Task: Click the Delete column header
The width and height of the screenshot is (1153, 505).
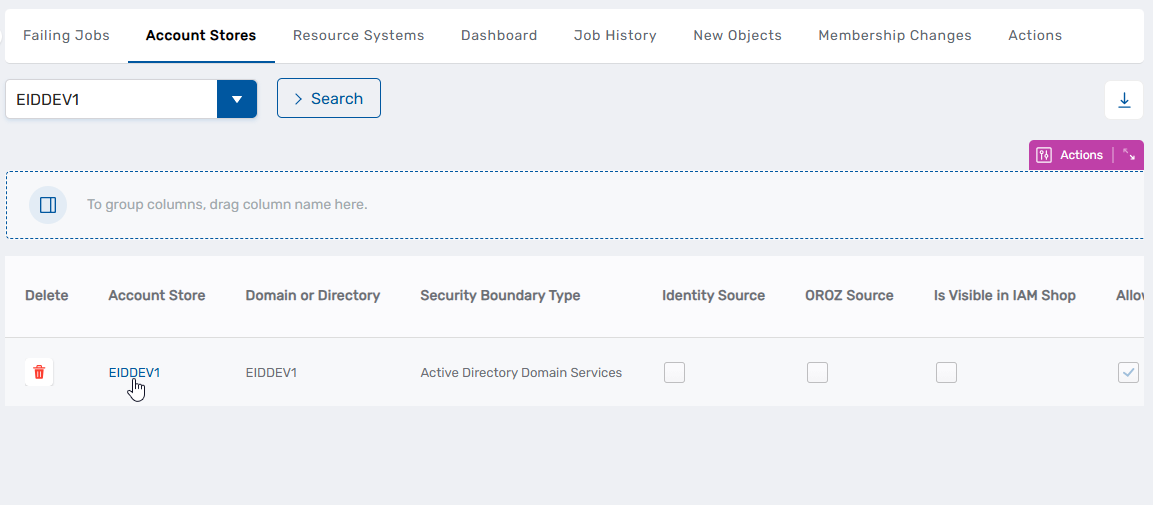Action: click(x=46, y=296)
